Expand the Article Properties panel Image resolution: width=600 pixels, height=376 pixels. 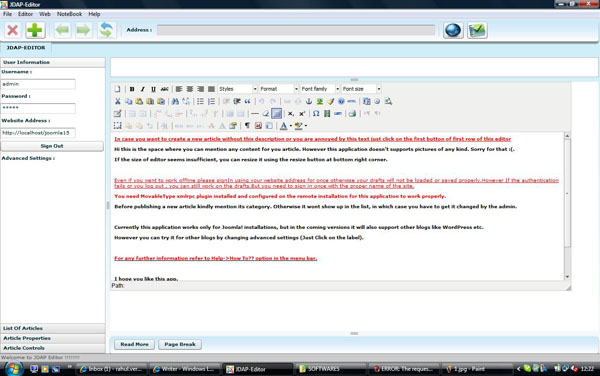pyautogui.click(x=53, y=338)
